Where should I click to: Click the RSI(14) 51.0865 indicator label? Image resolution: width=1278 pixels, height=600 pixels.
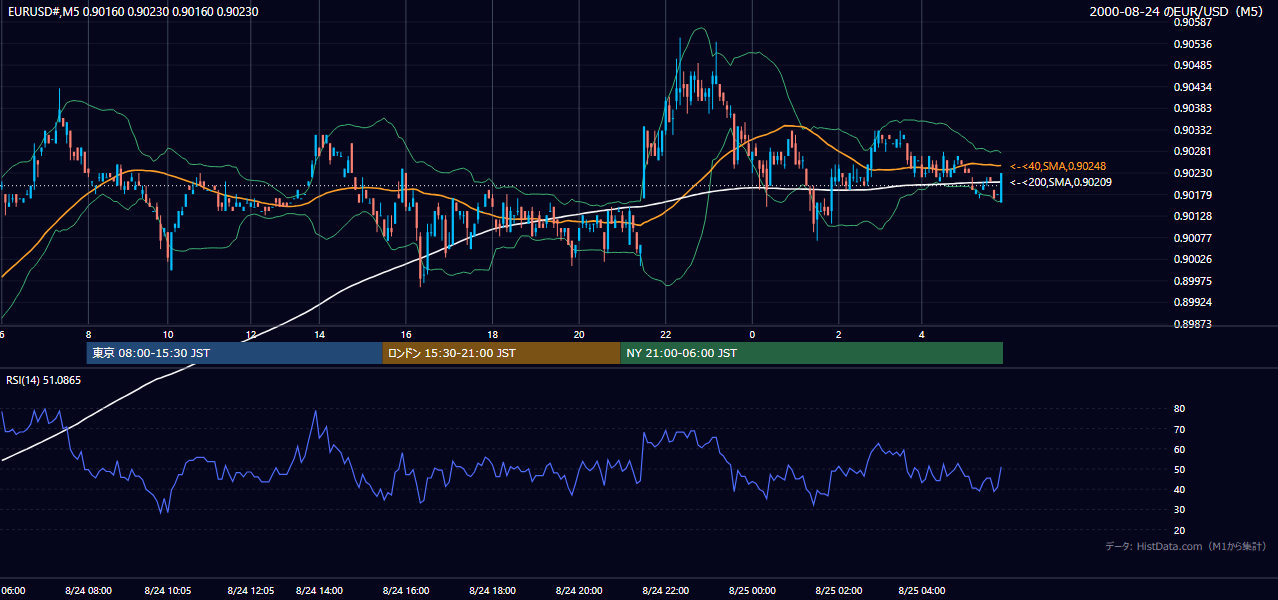click(44, 380)
